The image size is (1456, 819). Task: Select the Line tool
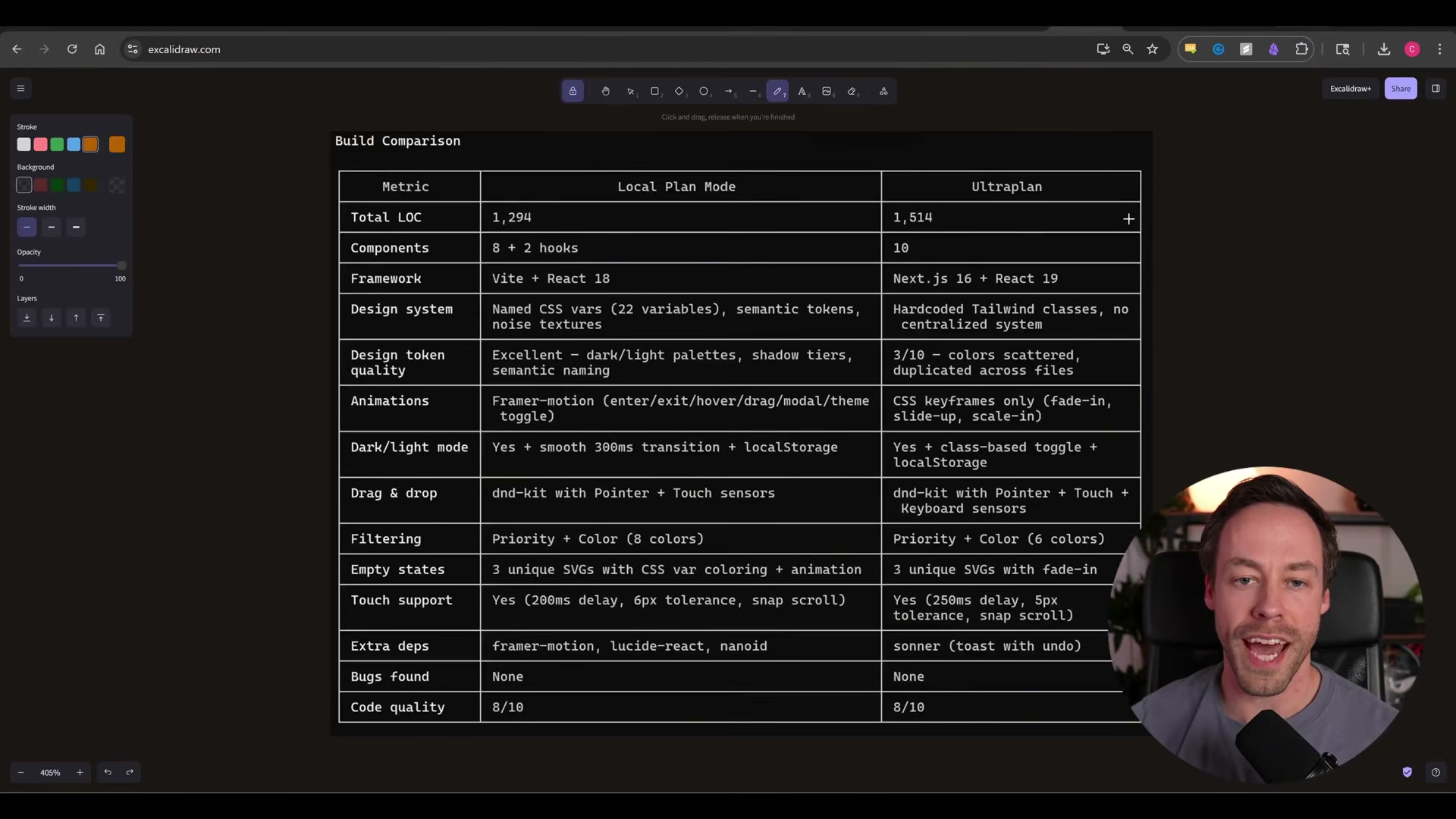point(753,91)
